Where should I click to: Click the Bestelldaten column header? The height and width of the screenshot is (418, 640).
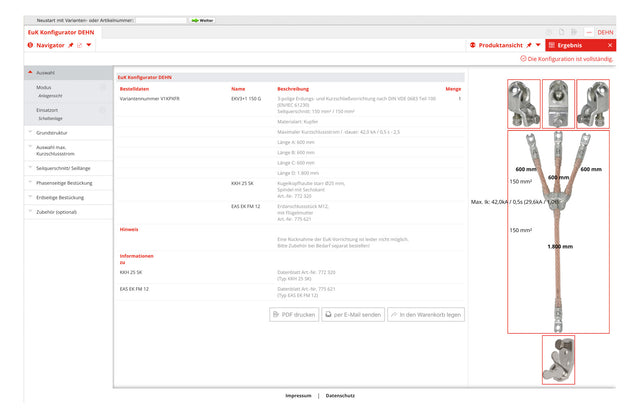point(134,89)
